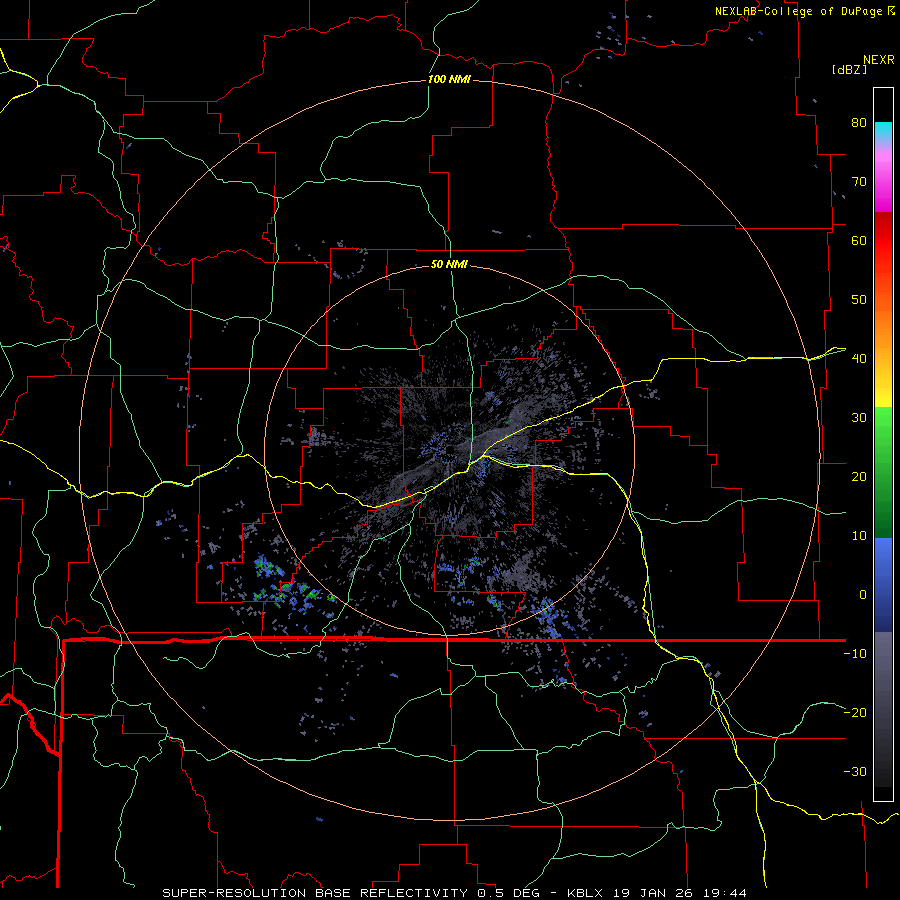
Task: Click the 30 value on the dBZ scale
Action: 859,417
